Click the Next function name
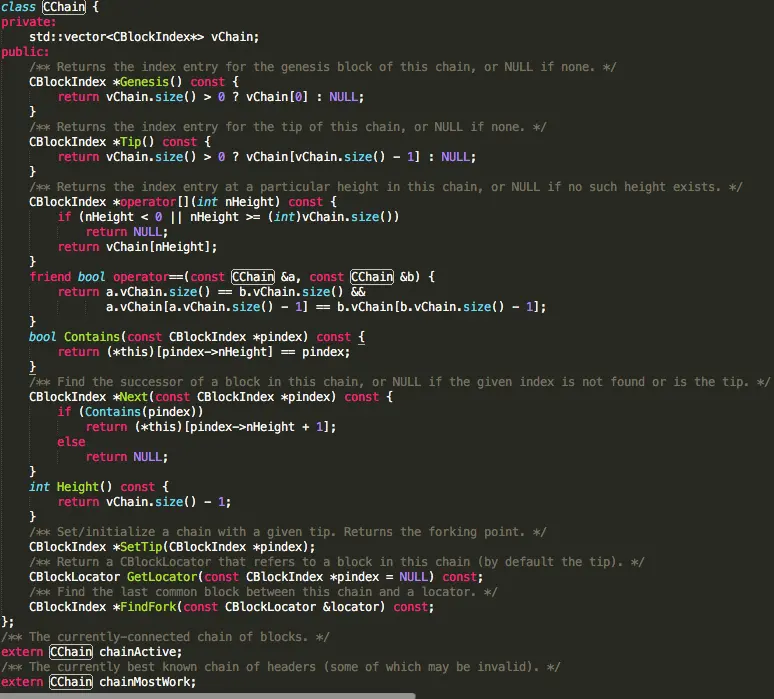The width and height of the screenshot is (774, 699). tap(134, 397)
